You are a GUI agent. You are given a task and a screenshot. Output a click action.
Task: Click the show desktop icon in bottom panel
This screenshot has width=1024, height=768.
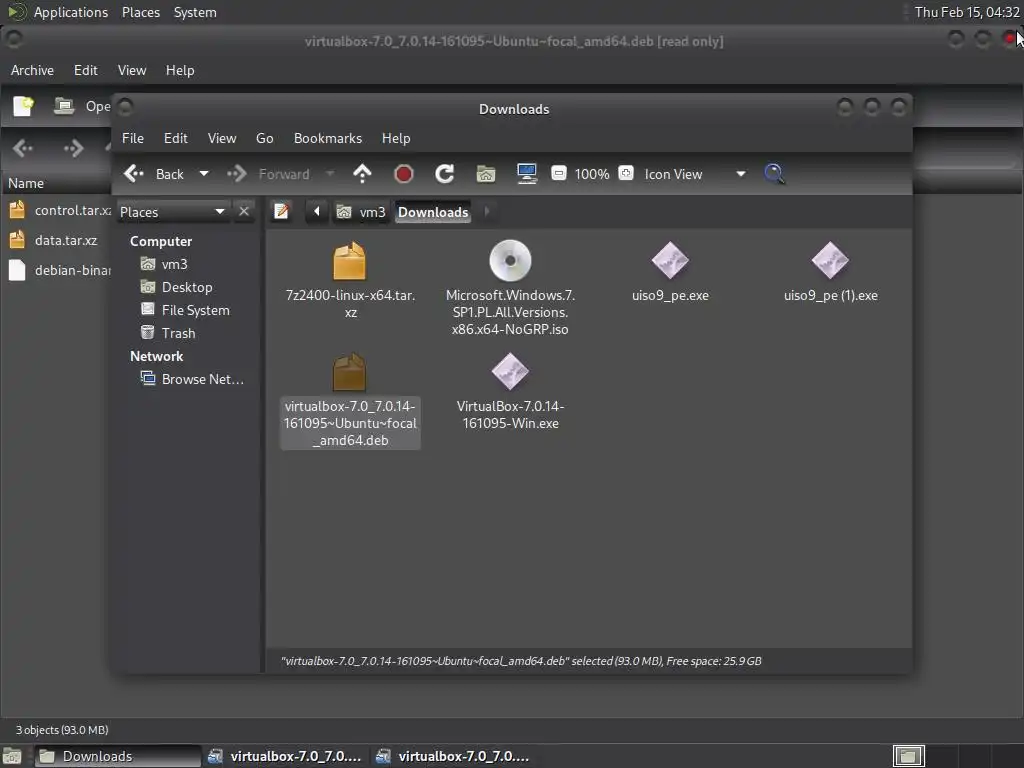coord(12,756)
